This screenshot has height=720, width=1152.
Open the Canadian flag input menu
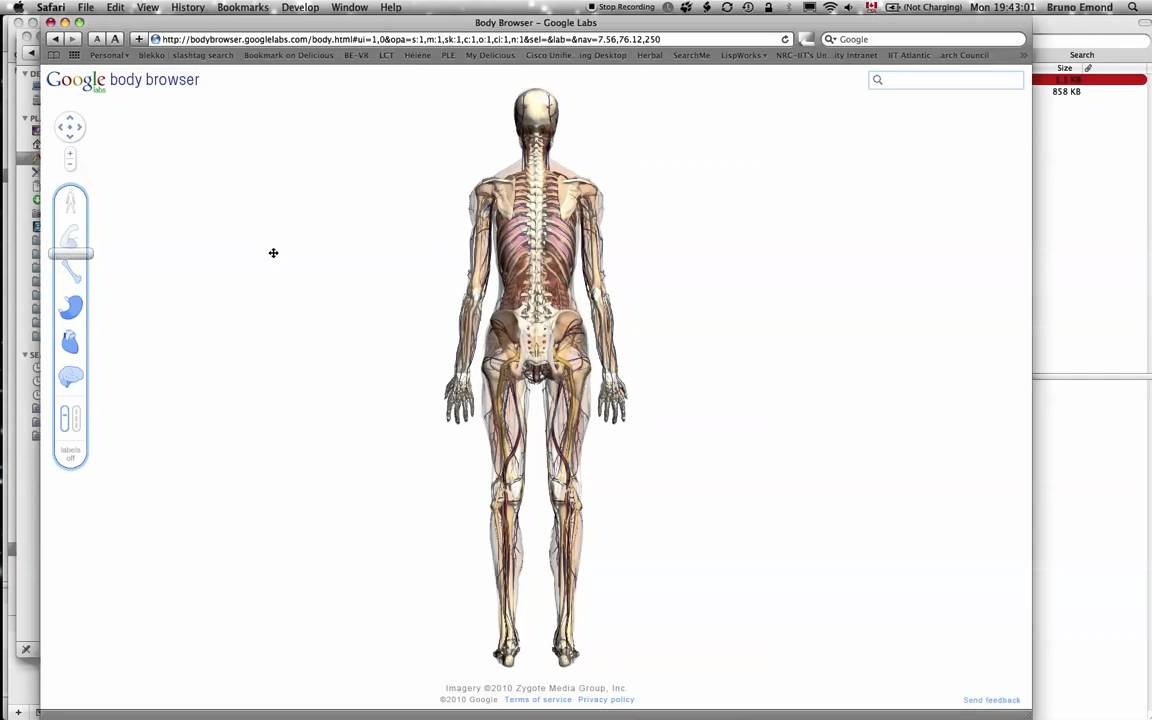pyautogui.click(x=871, y=7)
